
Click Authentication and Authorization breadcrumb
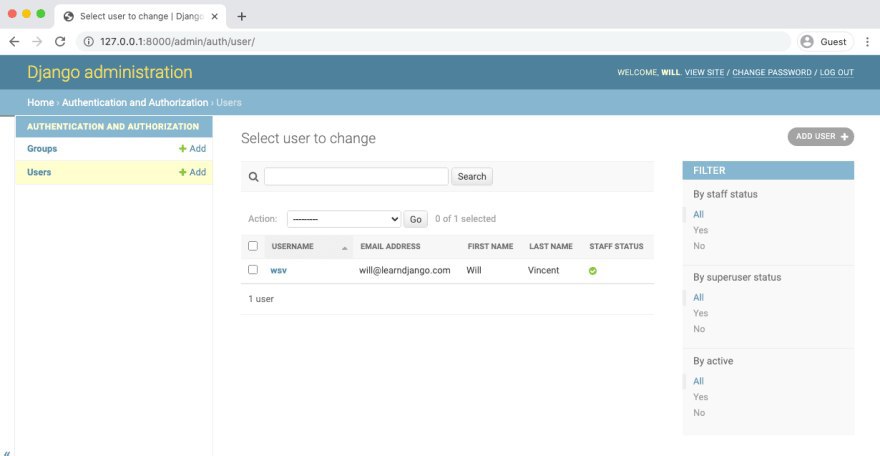[x=135, y=103]
